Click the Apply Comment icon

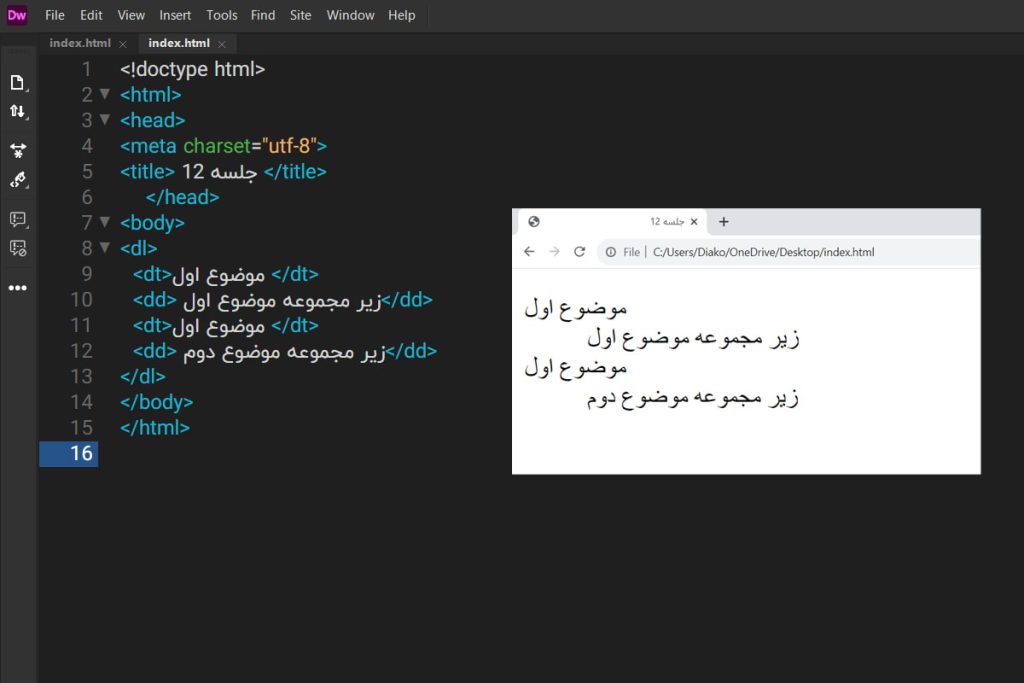[18, 219]
